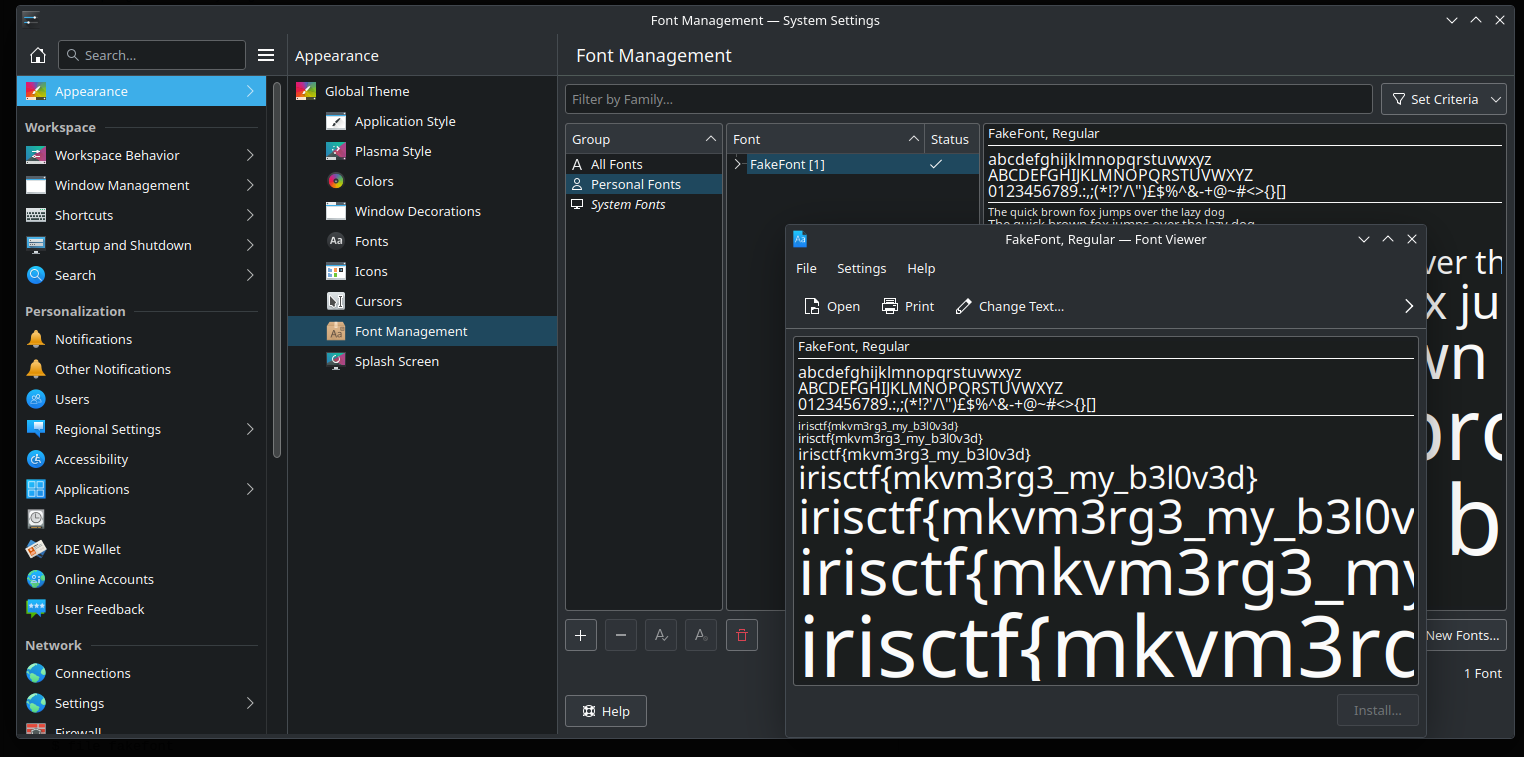The height and width of the screenshot is (757, 1524).
Task: Open the application menu icon in the title bar
Action: click(31, 19)
